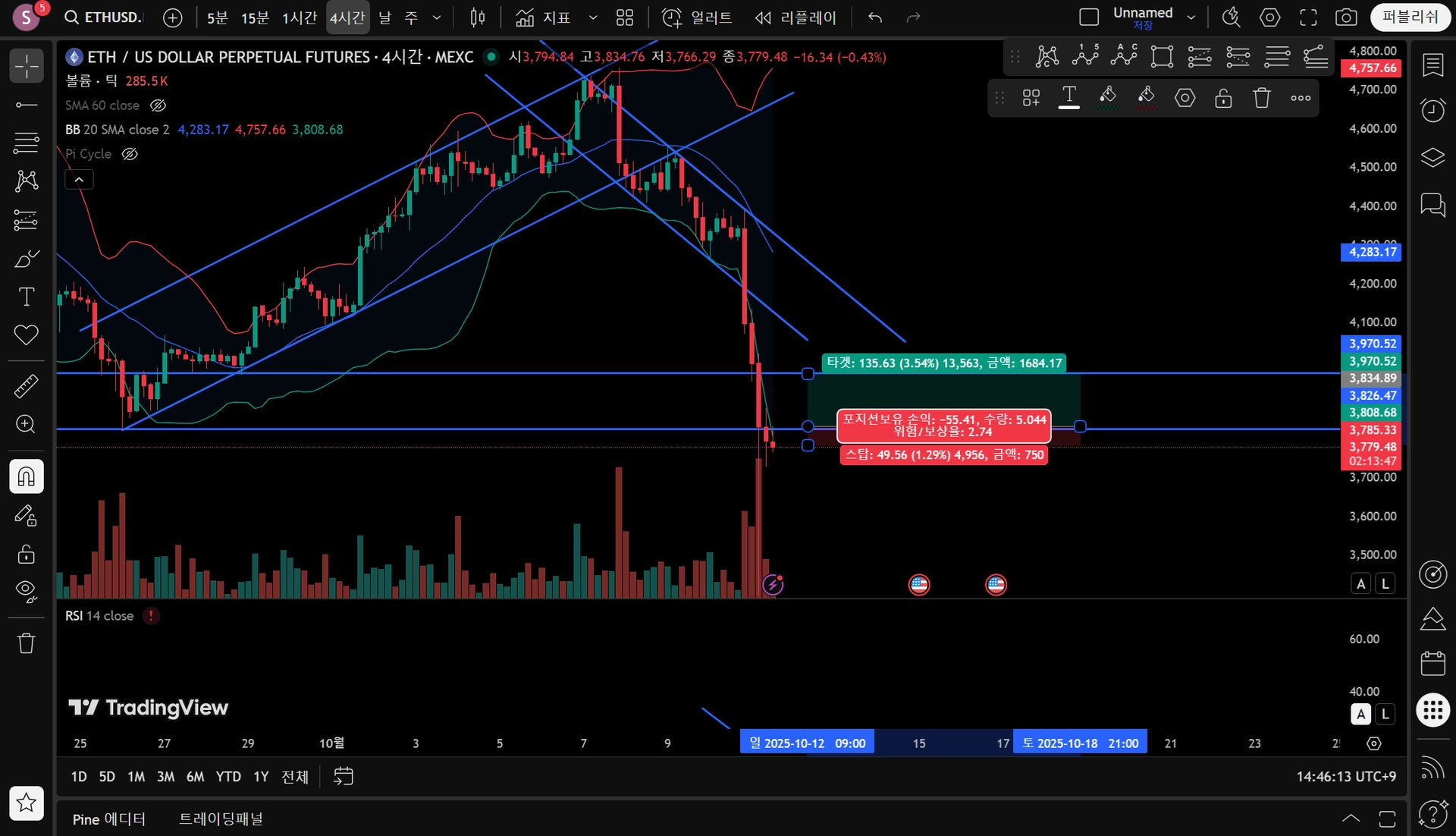
Task: Click the 퍼블리쉬 publish button
Action: tap(1410, 17)
